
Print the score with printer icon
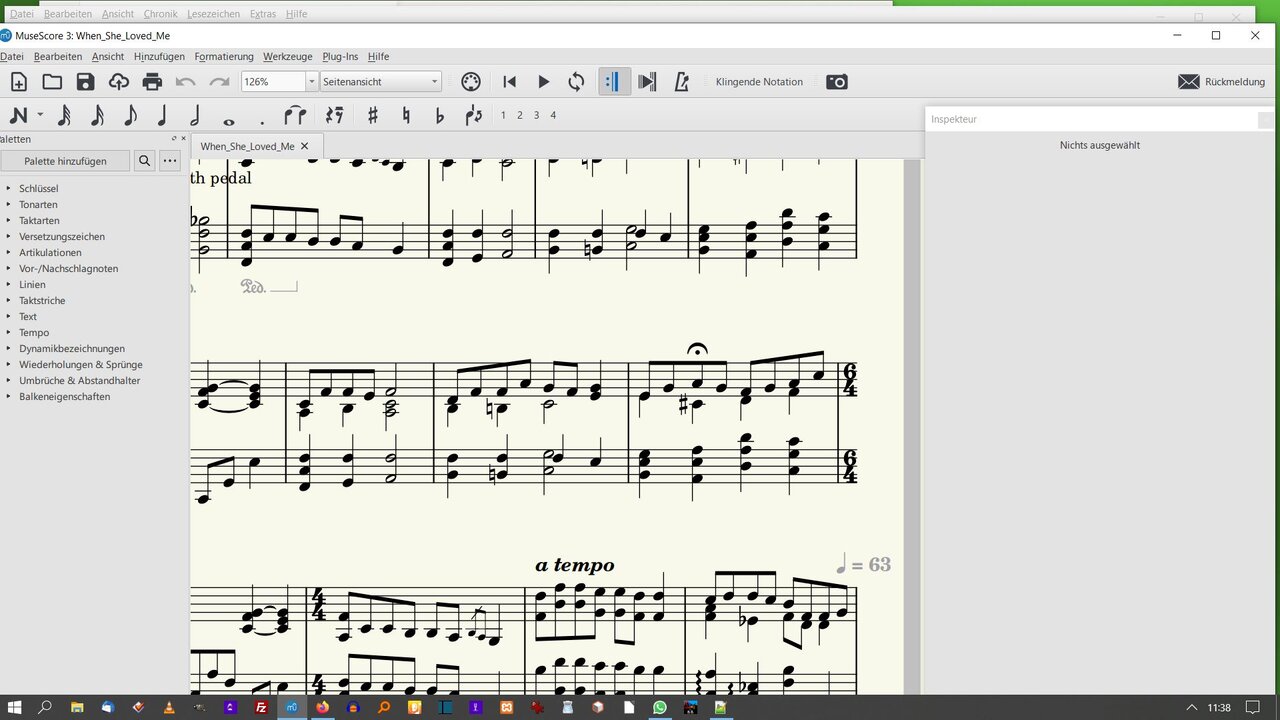point(152,82)
